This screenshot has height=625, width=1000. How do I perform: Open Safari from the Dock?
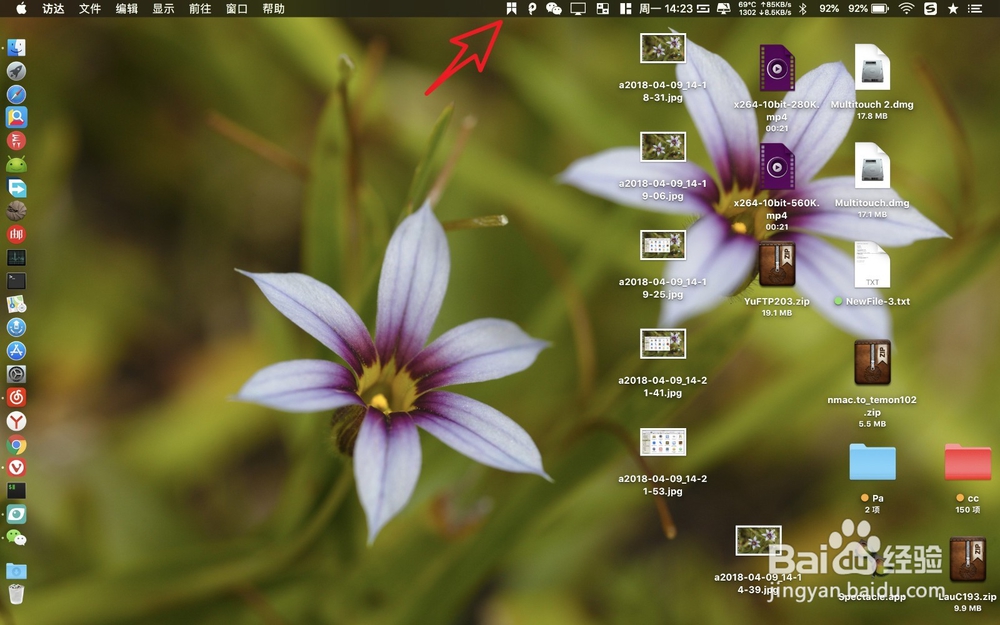(x=16, y=94)
